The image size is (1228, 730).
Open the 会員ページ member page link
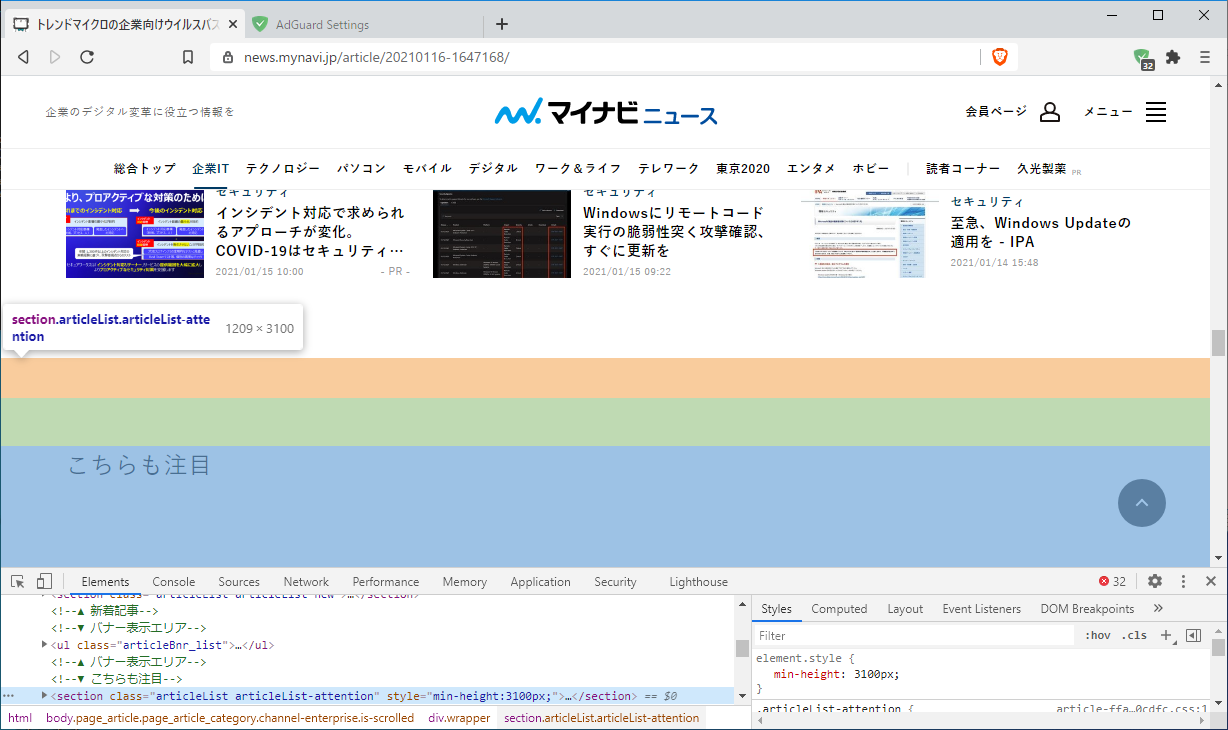pyautogui.click(x=995, y=111)
